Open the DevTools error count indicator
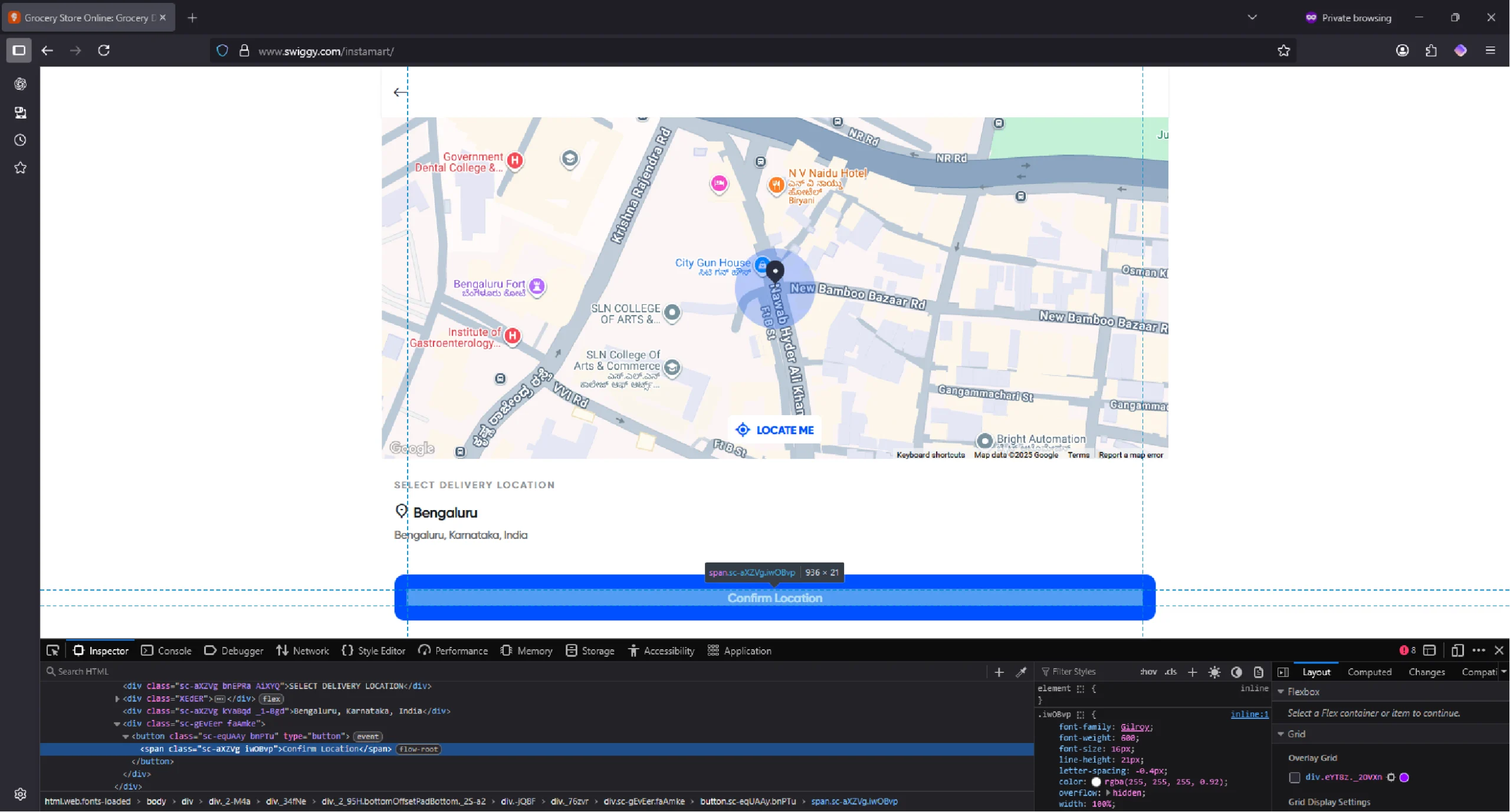 (x=1408, y=651)
